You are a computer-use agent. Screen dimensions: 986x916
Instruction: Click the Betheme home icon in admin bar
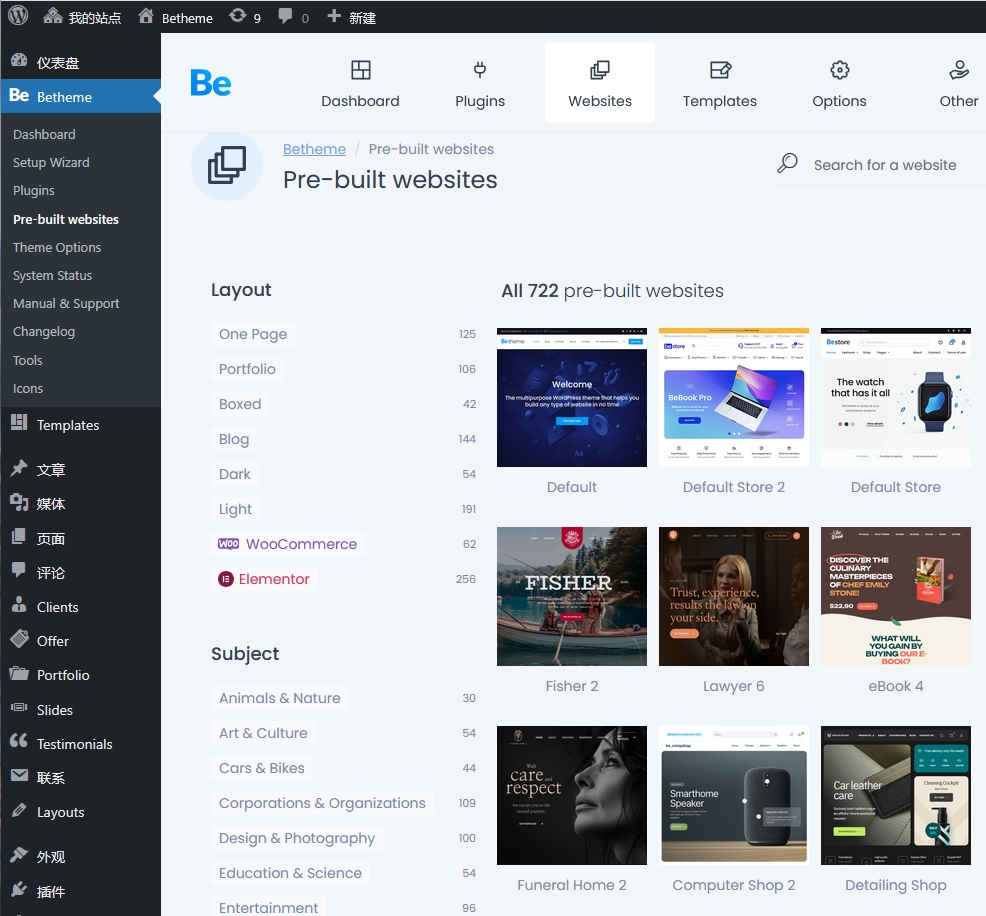(x=146, y=16)
